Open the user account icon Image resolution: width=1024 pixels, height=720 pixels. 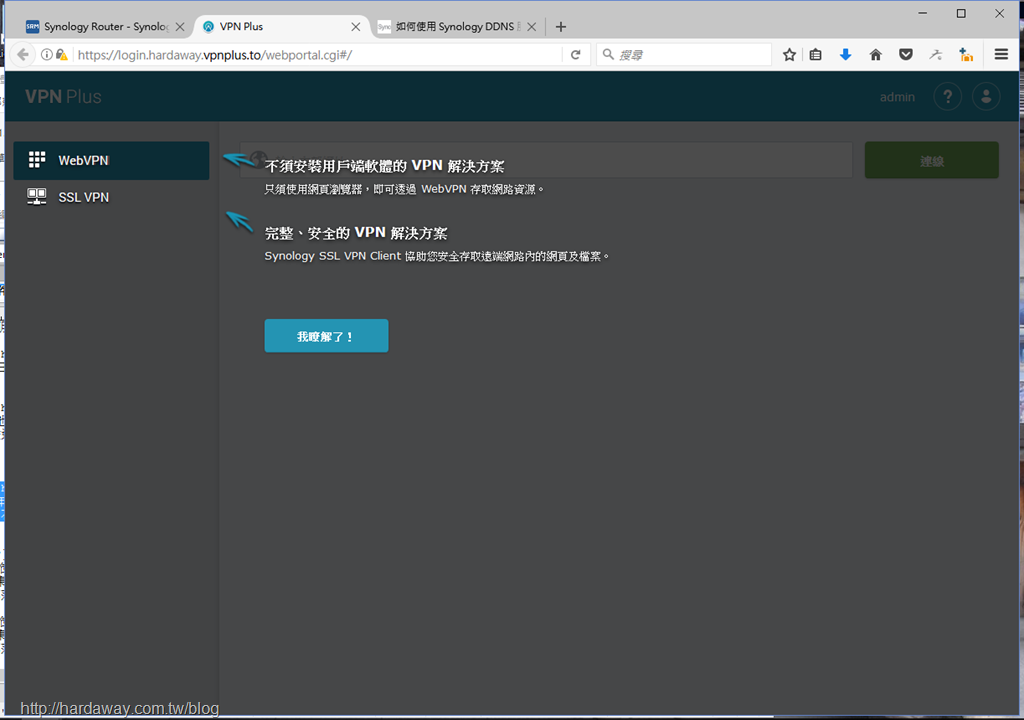click(986, 97)
